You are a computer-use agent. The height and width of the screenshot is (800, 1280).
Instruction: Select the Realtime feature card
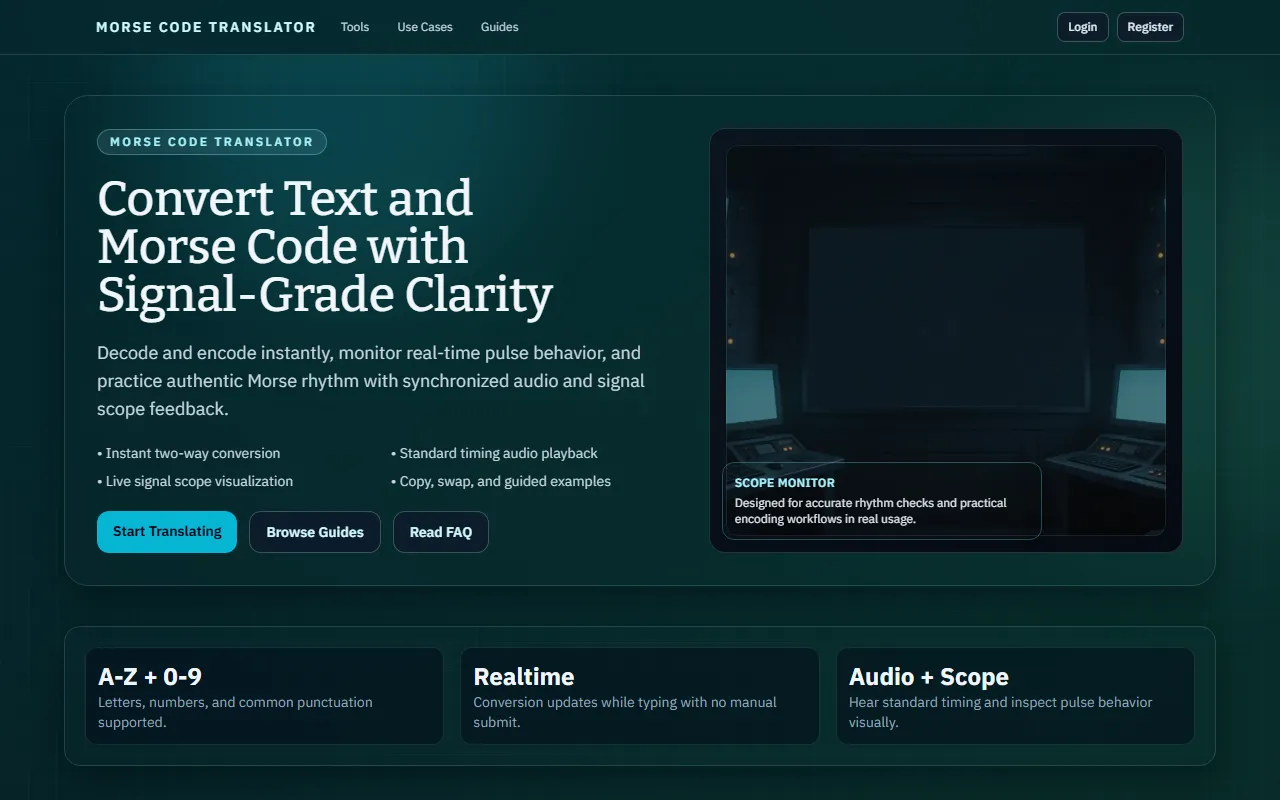pyautogui.click(x=639, y=696)
